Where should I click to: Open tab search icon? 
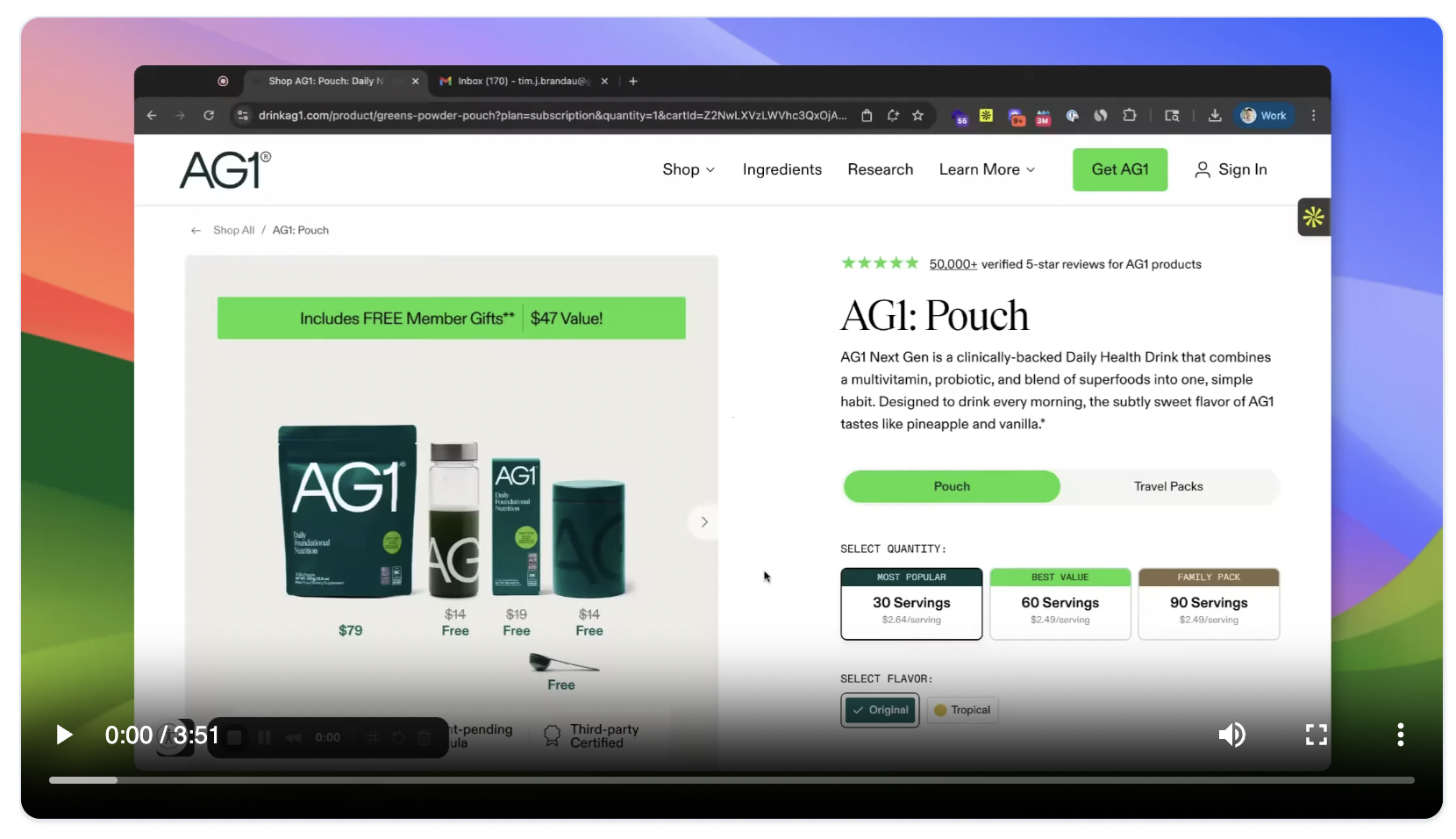(1172, 115)
